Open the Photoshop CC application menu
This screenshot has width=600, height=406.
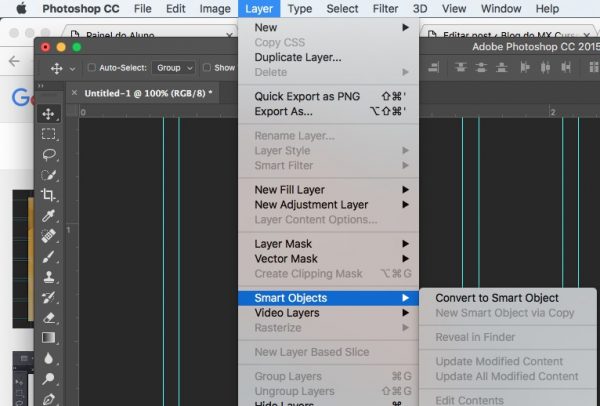pyautogui.click(x=81, y=8)
